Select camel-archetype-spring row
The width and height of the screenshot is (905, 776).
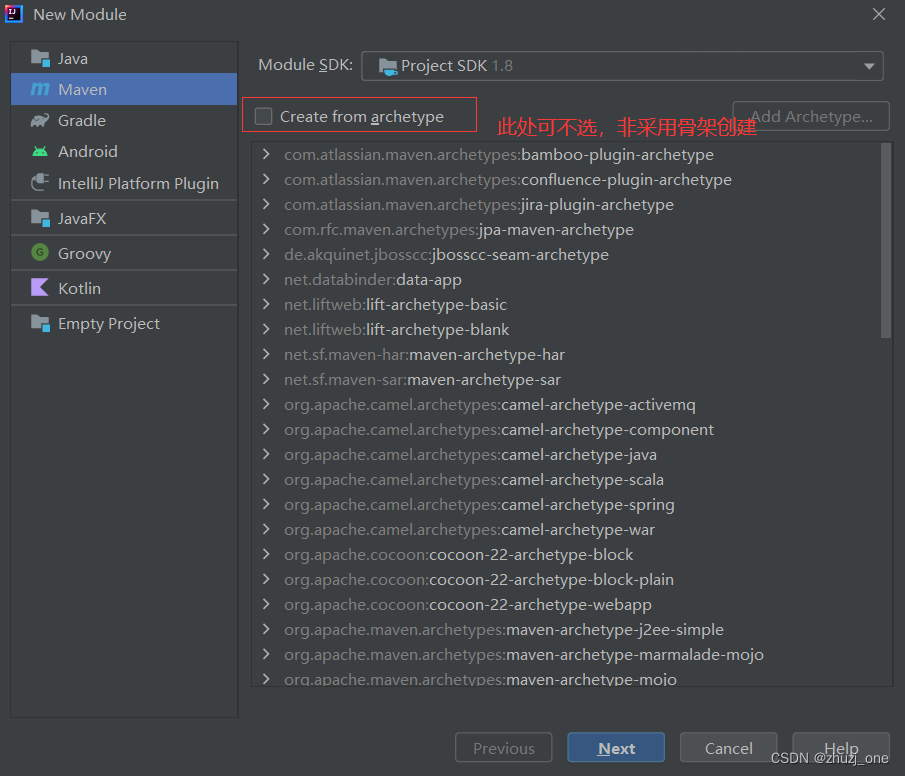point(568,504)
